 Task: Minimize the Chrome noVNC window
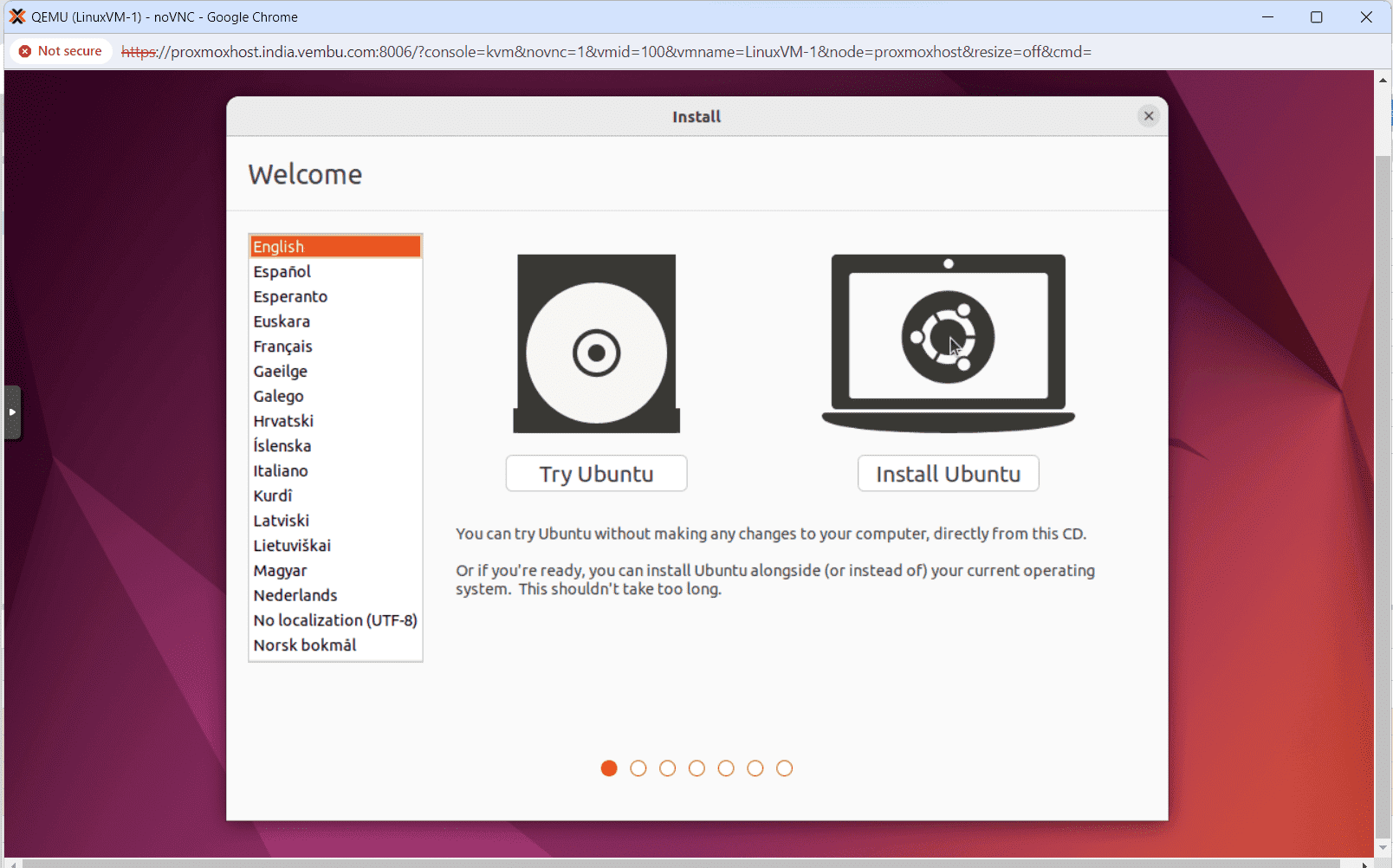(1267, 16)
